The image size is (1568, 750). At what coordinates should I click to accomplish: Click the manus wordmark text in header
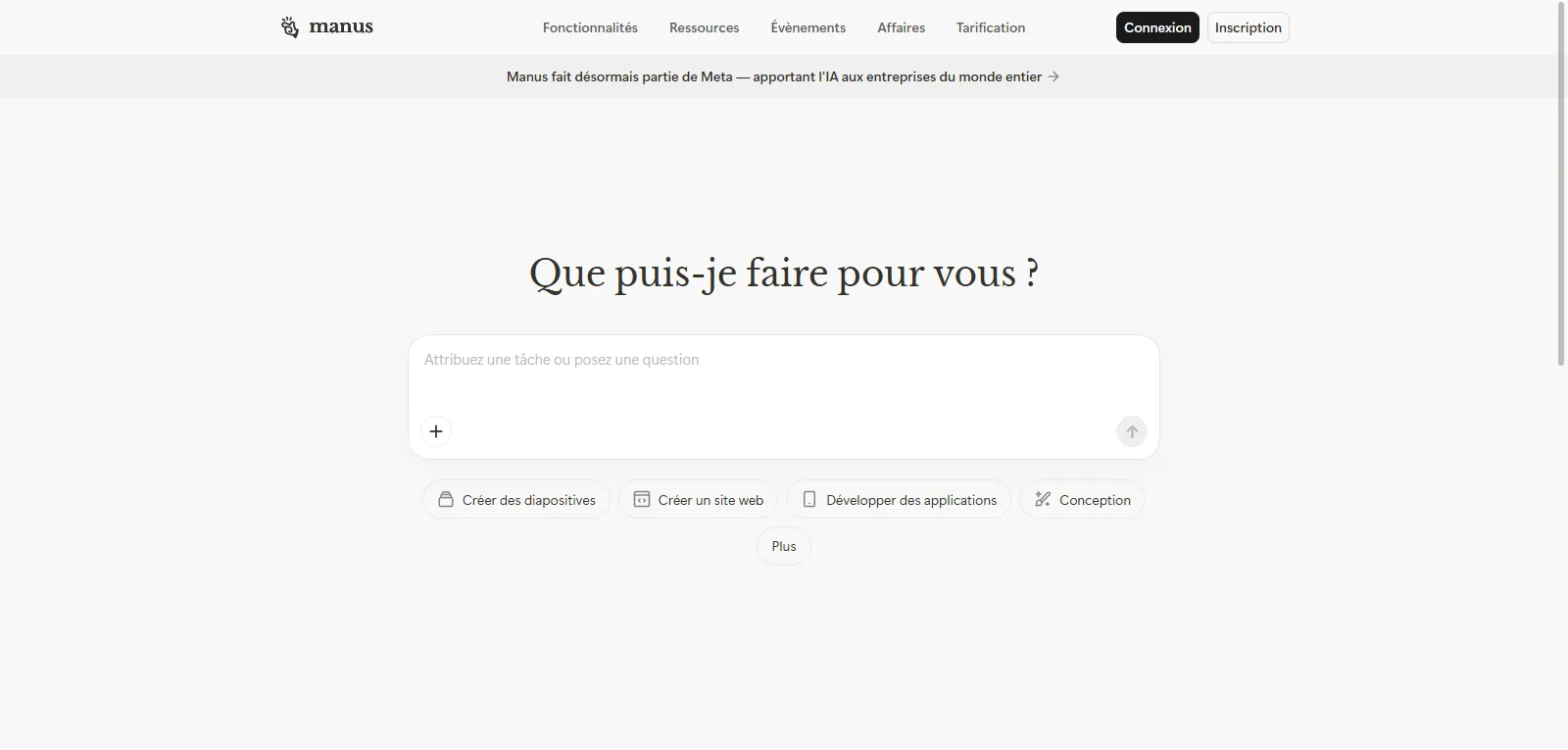point(341,27)
